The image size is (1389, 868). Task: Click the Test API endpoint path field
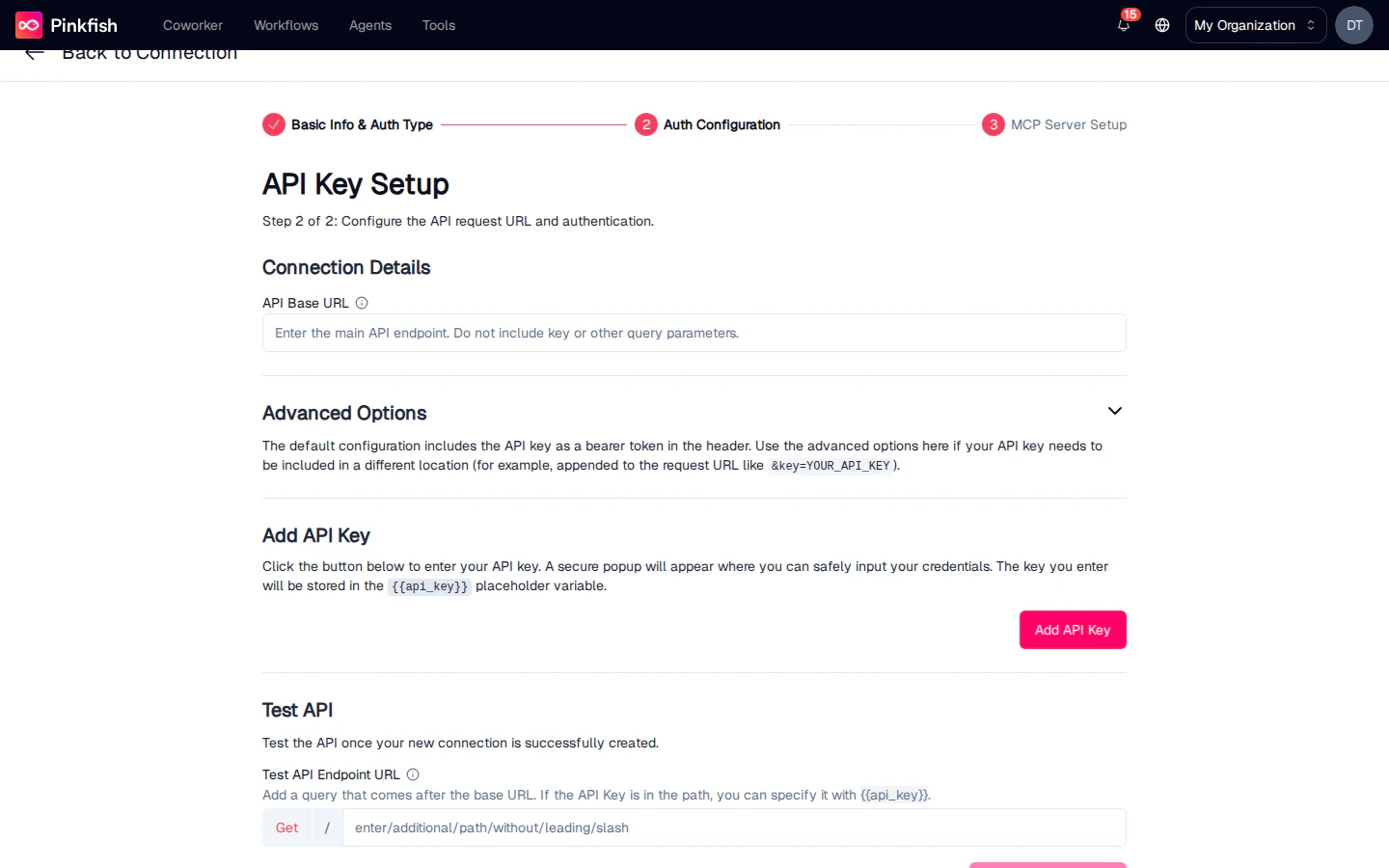pyautogui.click(x=733, y=827)
